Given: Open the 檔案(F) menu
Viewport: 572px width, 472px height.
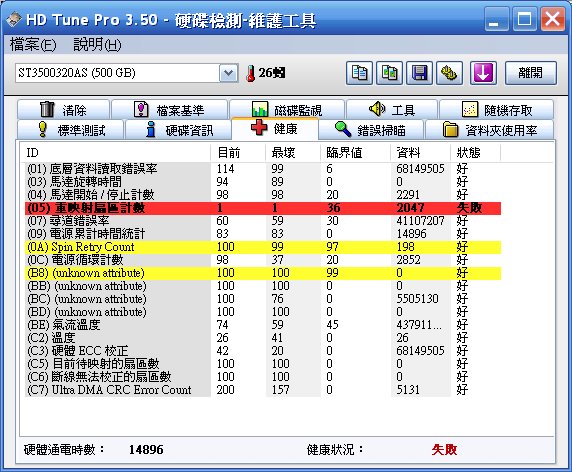Looking at the screenshot, I should coord(33,45).
